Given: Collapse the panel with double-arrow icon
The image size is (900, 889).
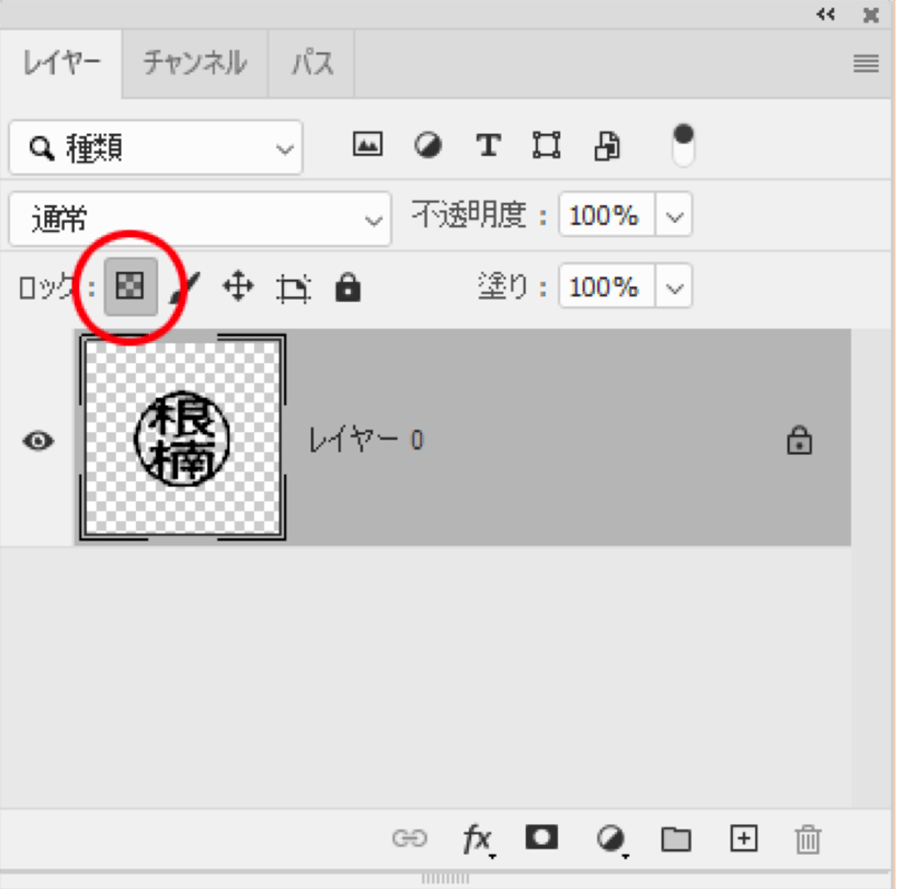Looking at the screenshot, I should tap(826, 14).
